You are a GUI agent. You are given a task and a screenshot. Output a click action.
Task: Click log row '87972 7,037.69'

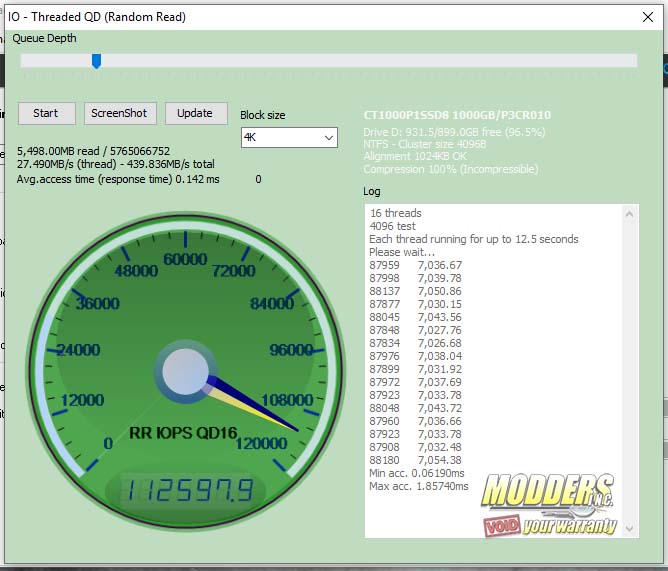click(x=415, y=382)
